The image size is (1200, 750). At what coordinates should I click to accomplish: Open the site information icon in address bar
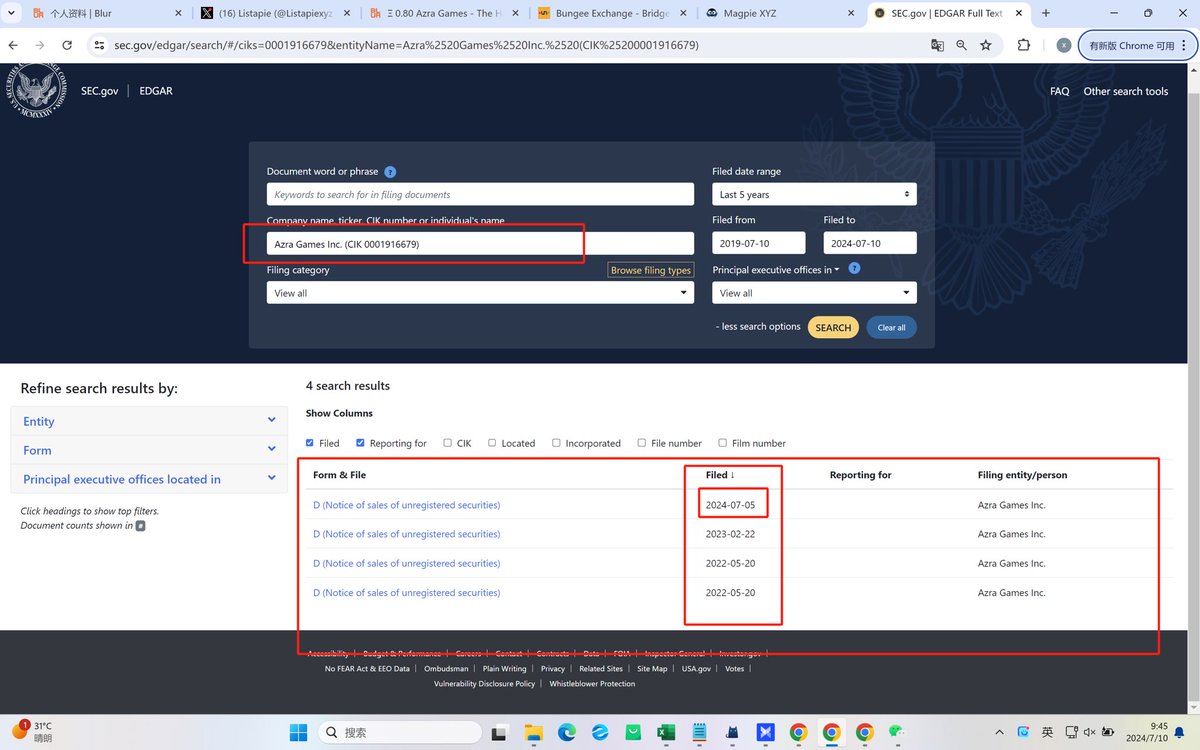98,45
